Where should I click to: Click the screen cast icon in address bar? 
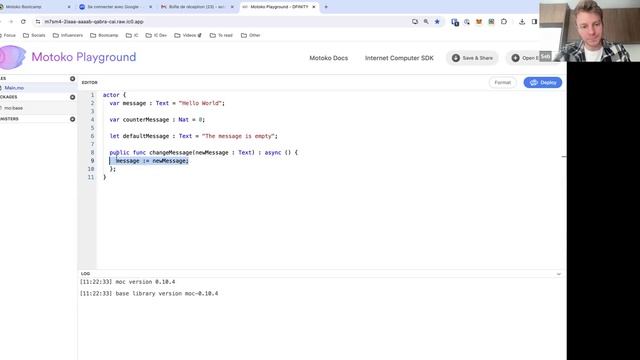point(415,22)
